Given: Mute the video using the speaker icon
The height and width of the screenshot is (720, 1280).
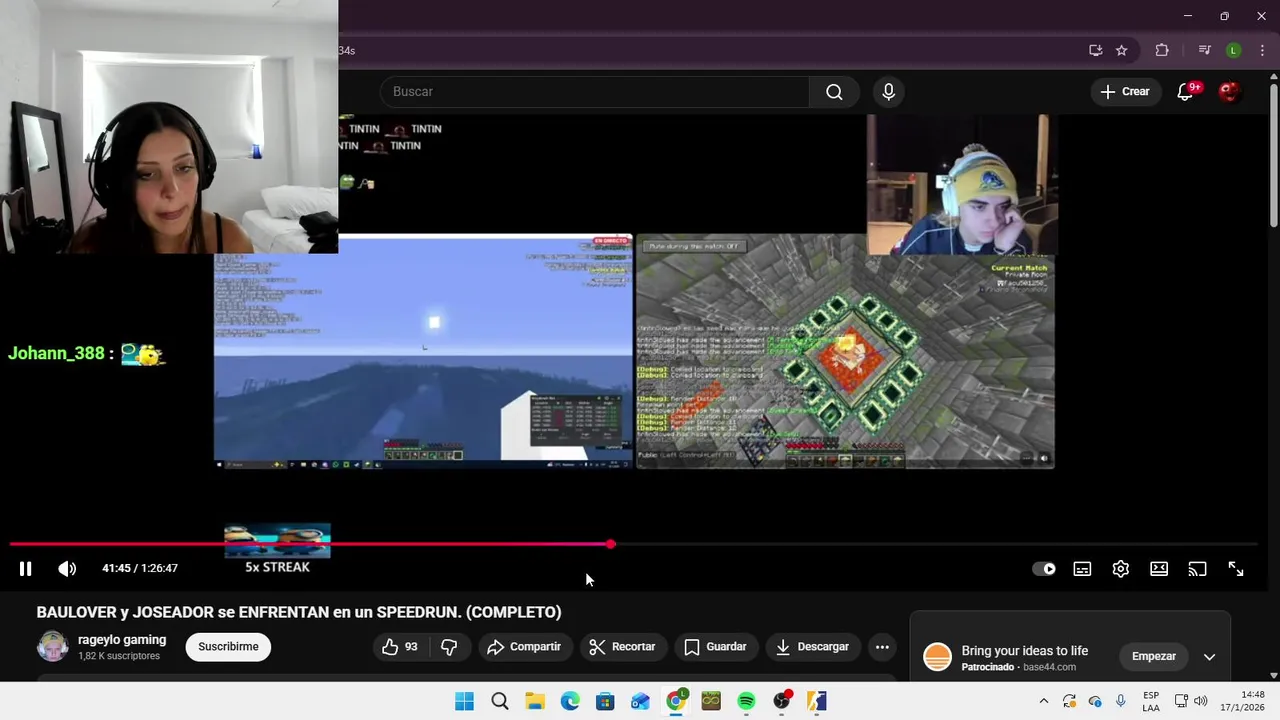Looking at the screenshot, I should (67, 568).
